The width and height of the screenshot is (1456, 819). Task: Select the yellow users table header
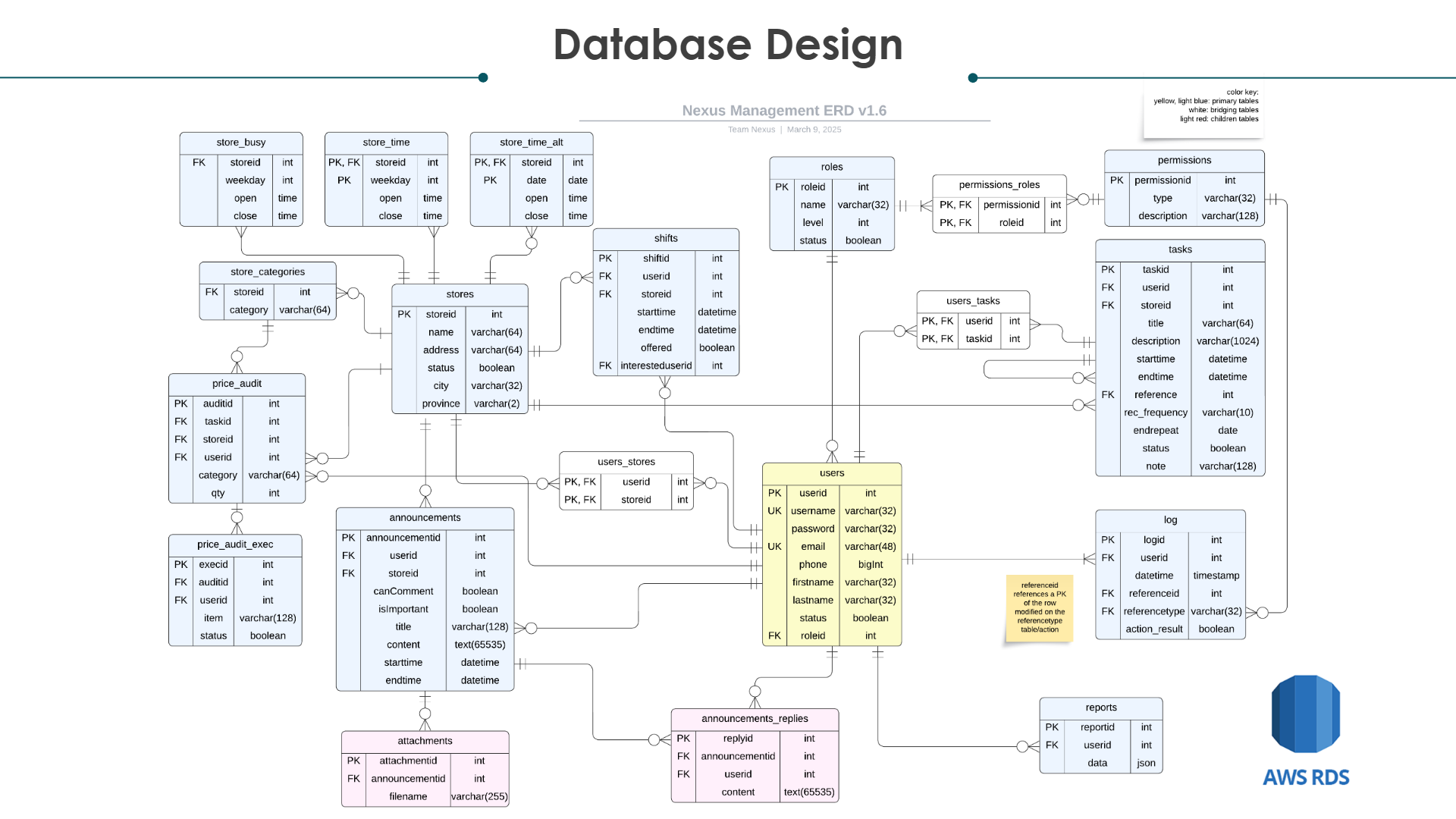pyautogui.click(x=832, y=473)
